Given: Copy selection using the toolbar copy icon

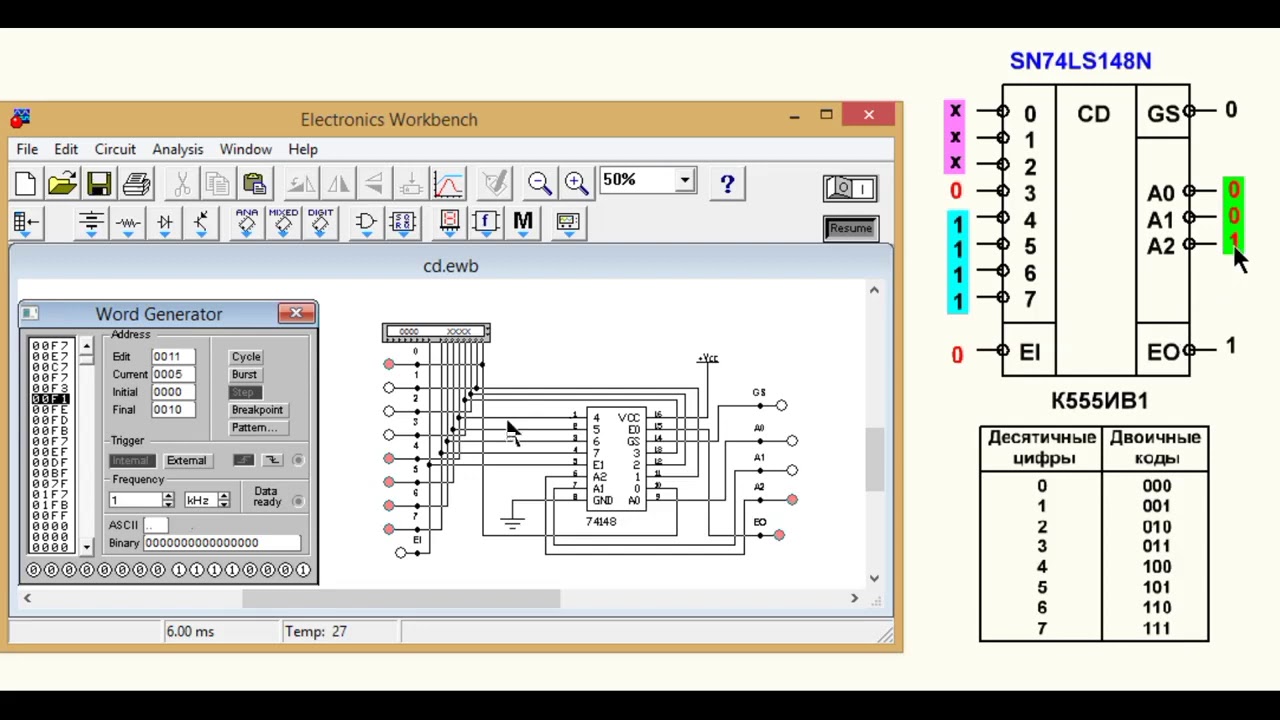Looking at the screenshot, I should [218, 184].
